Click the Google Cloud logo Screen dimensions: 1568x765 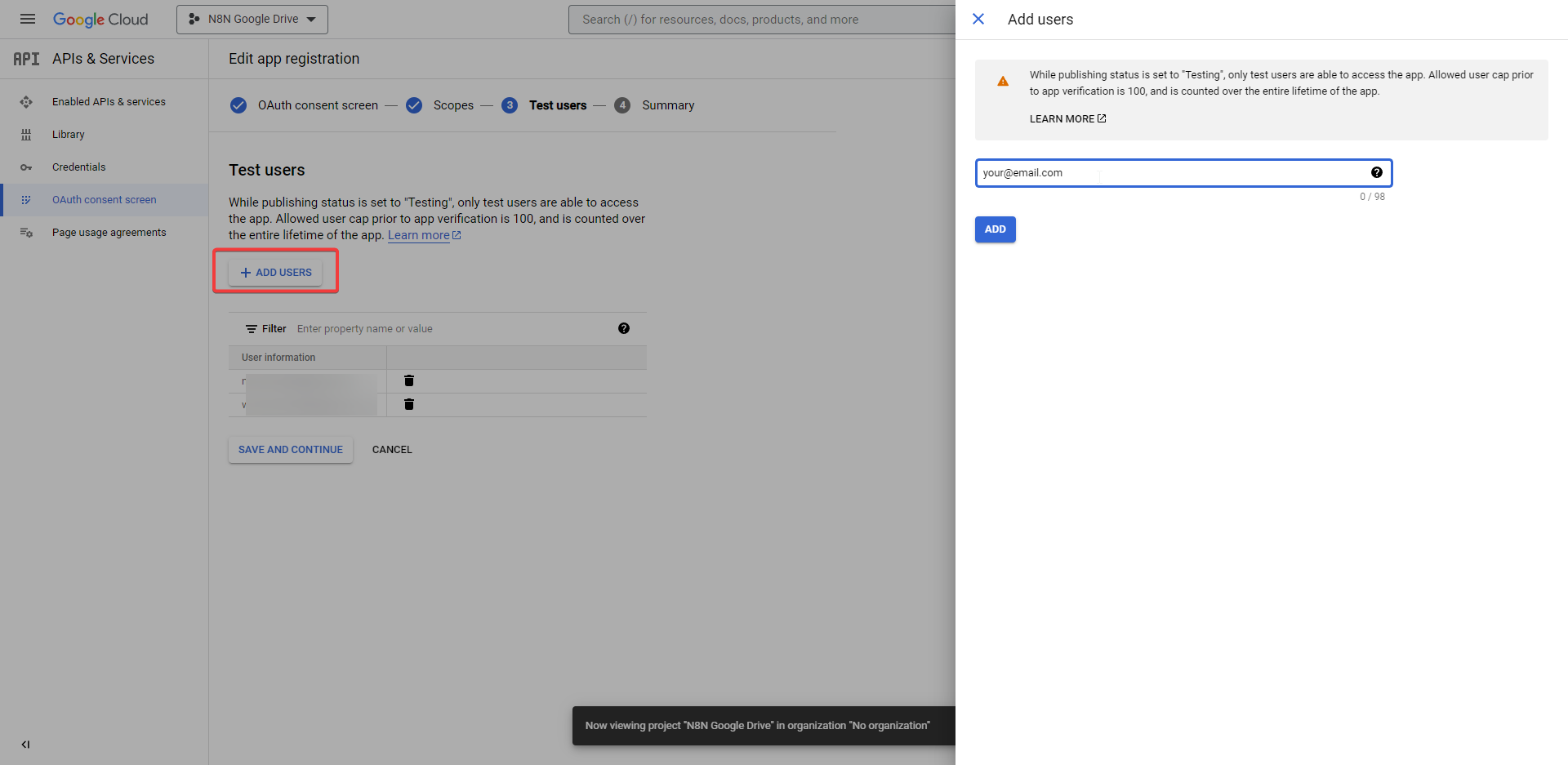pos(100,19)
